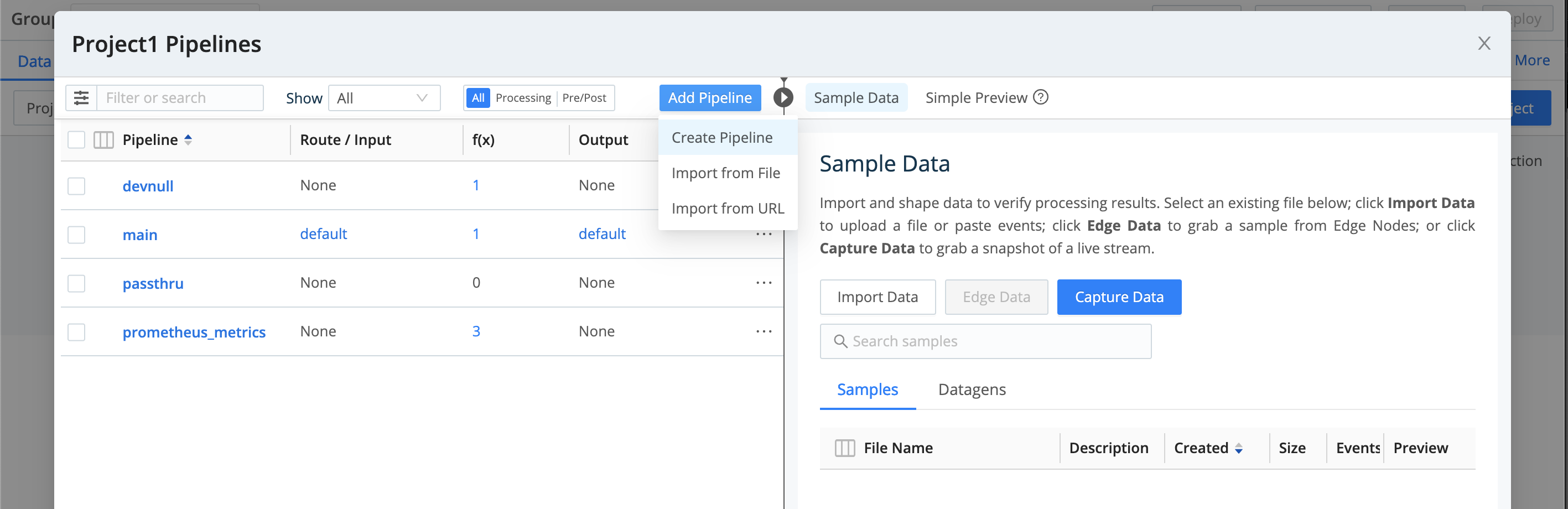Open the options ellipsis for main pipeline
1568x509 pixels.
[764, 233]
